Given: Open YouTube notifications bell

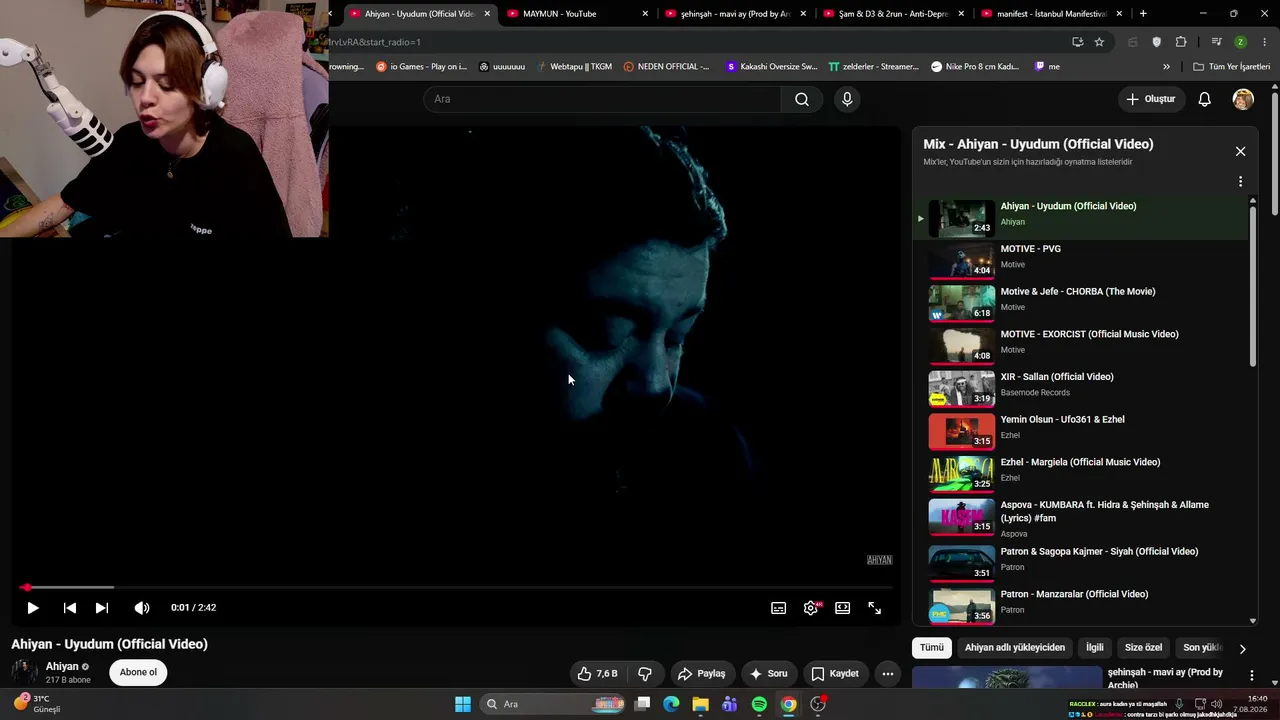Looking at the screenshot, I should tap(1205, 99).
